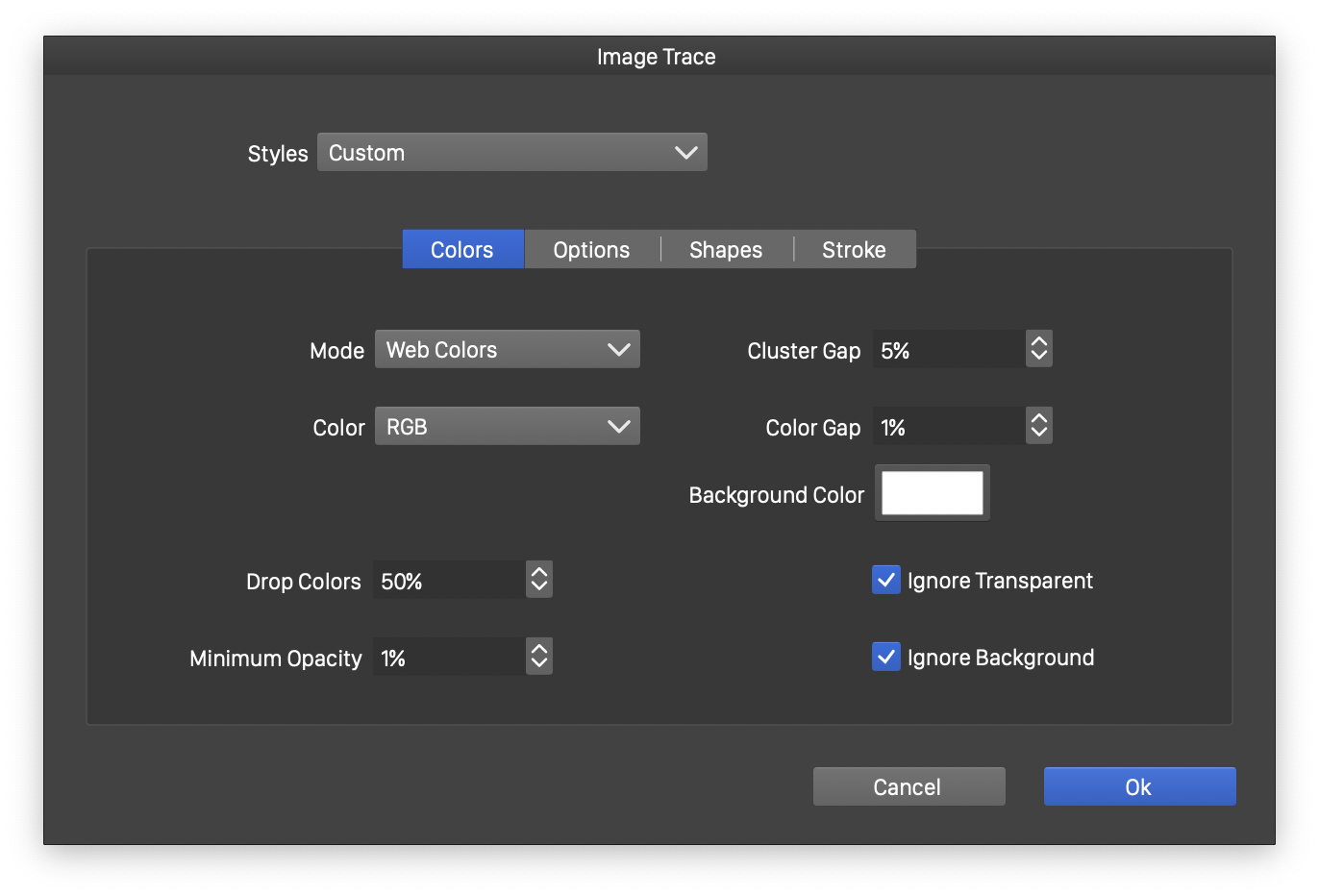Switch to the Colors tab
Screen dimensions: 1319x896
[x=462, y=250]
